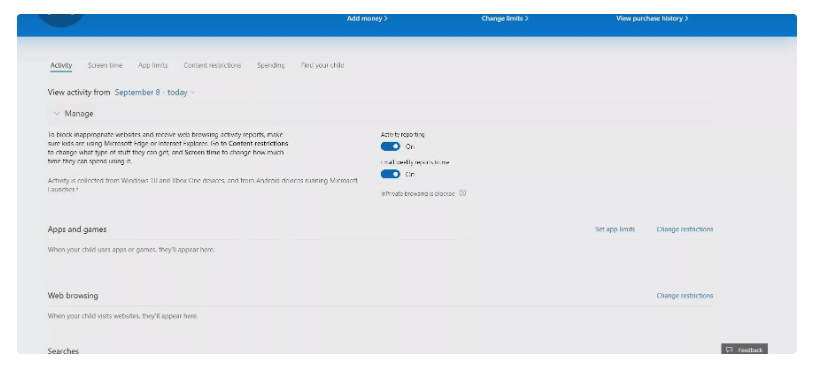Click Change restrictions beside Apps and games
Viewport: 839px width, 368px height.
point(685,229)
